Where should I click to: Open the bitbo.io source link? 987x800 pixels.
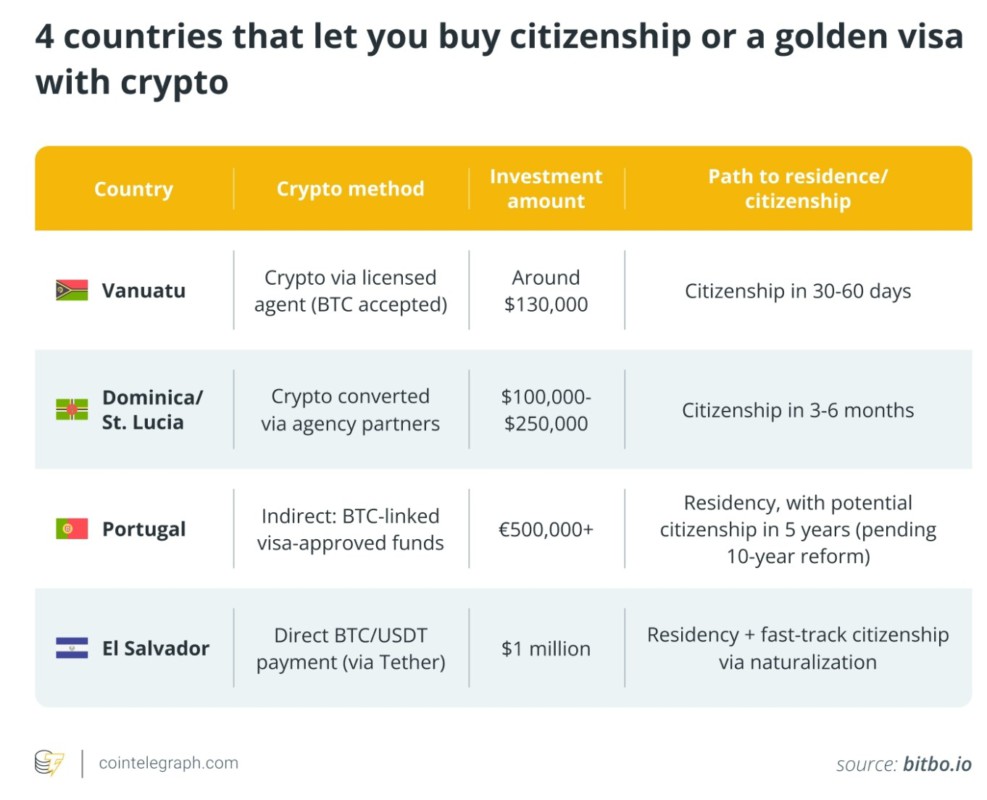937,764
